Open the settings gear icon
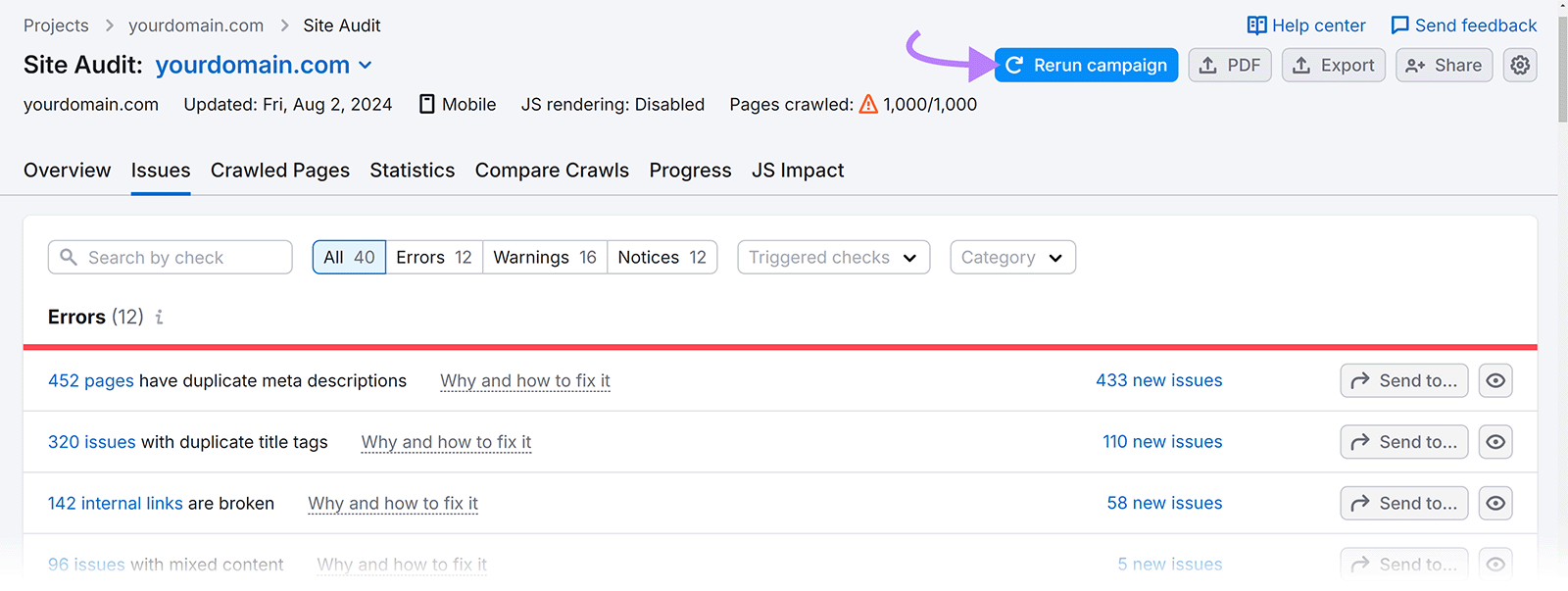Image resolution: width=1568 pixels, height=591 pixels. tap(1520, 65)
